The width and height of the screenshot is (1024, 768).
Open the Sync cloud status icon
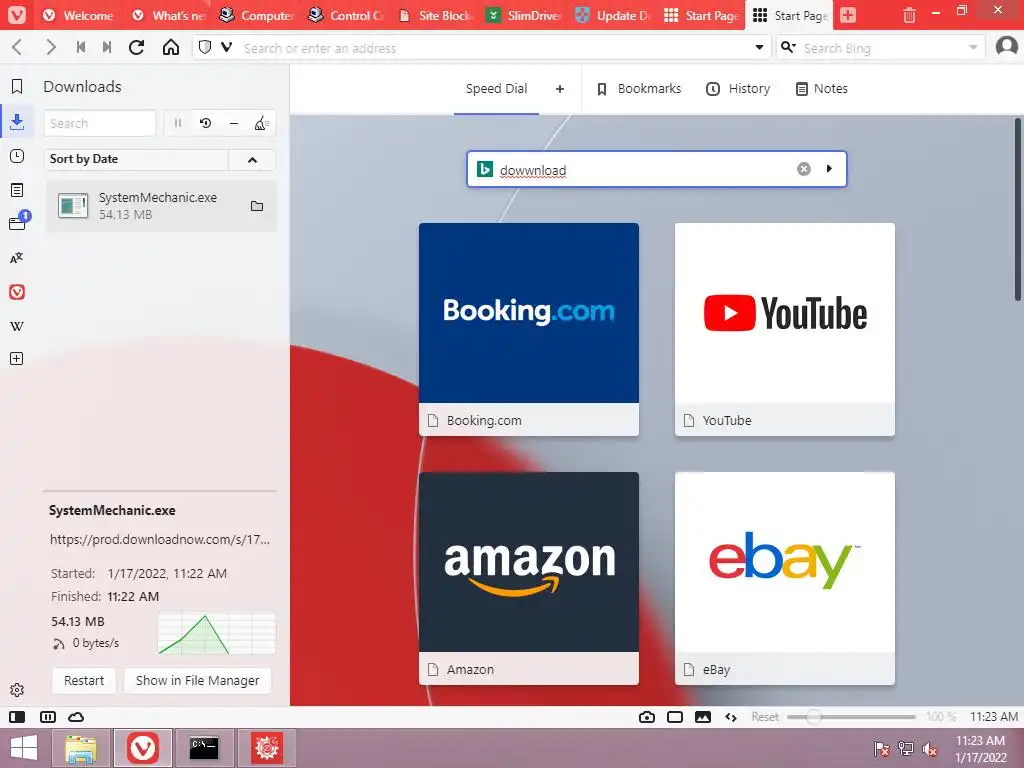click(x=76, y=717)
